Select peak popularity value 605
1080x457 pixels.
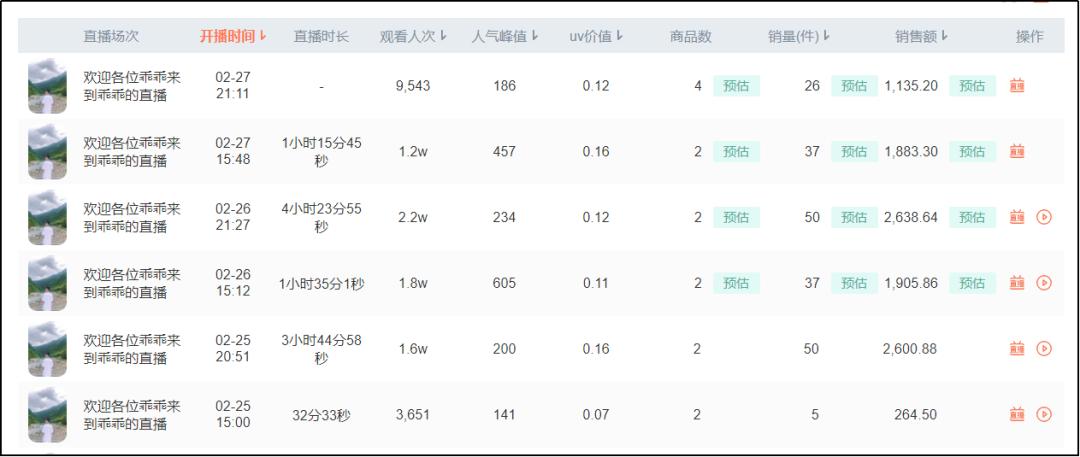click(x=504, y=283)
